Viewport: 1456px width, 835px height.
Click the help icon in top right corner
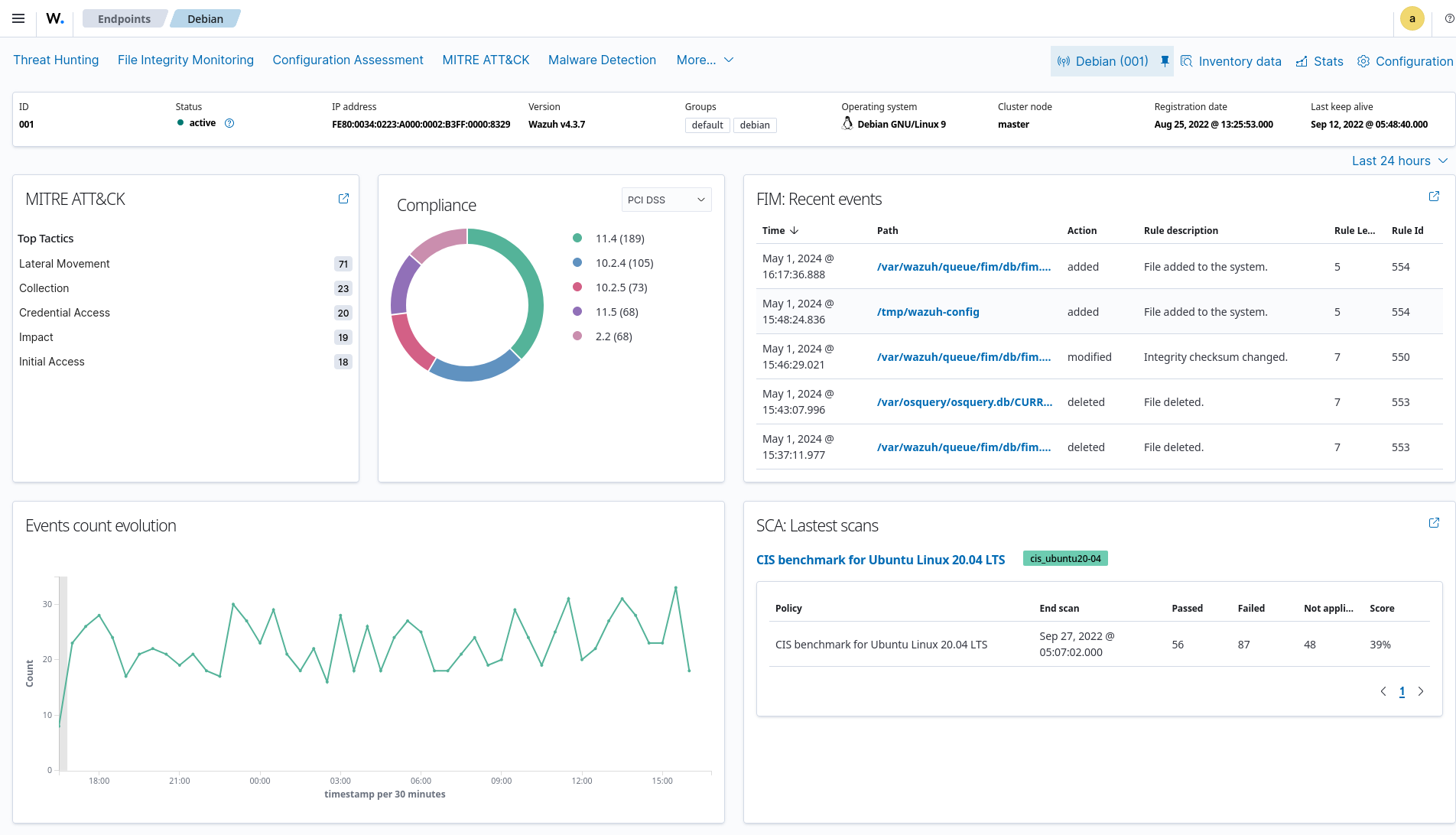pyautogui.click(x=1449, y=18)
